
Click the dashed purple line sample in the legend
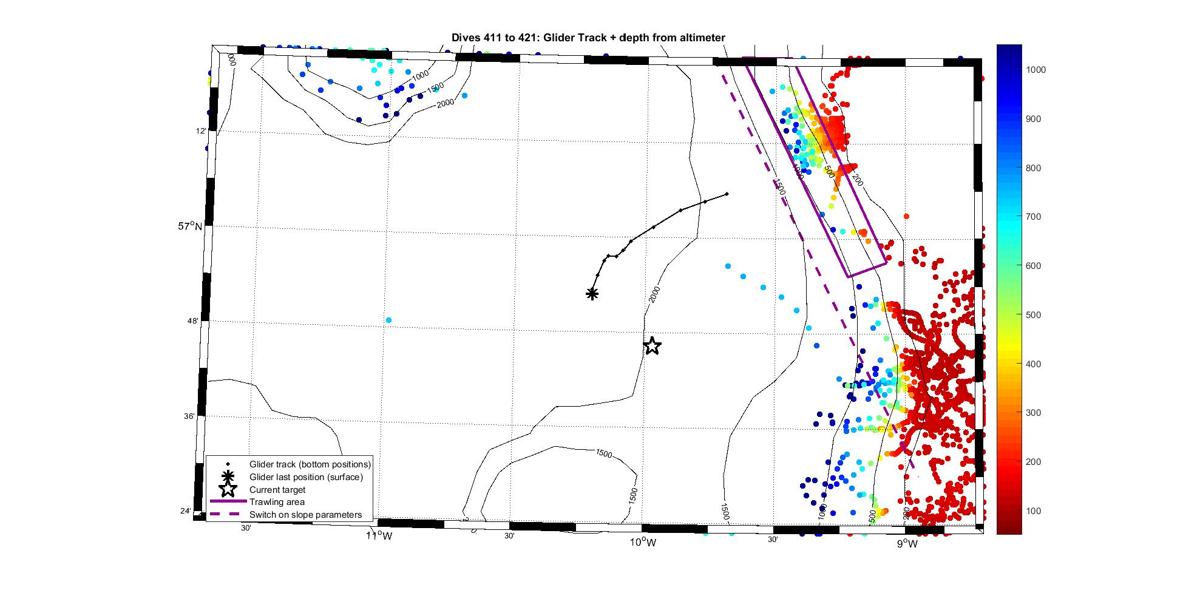228,515
